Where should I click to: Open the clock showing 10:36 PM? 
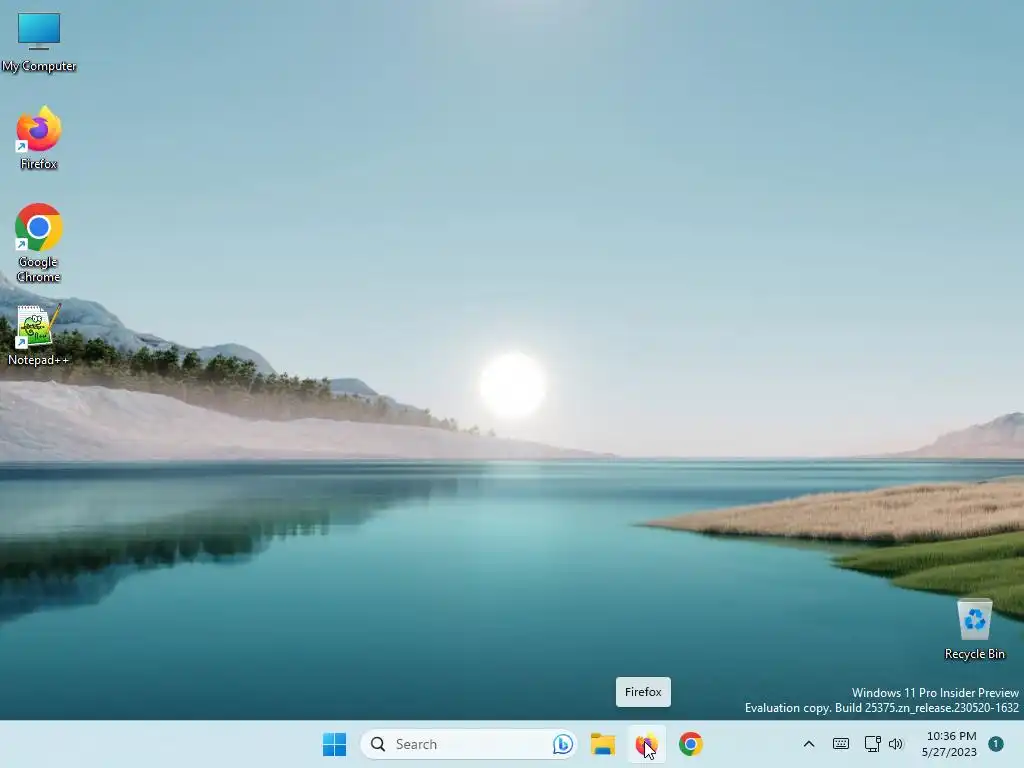(950, 744)
